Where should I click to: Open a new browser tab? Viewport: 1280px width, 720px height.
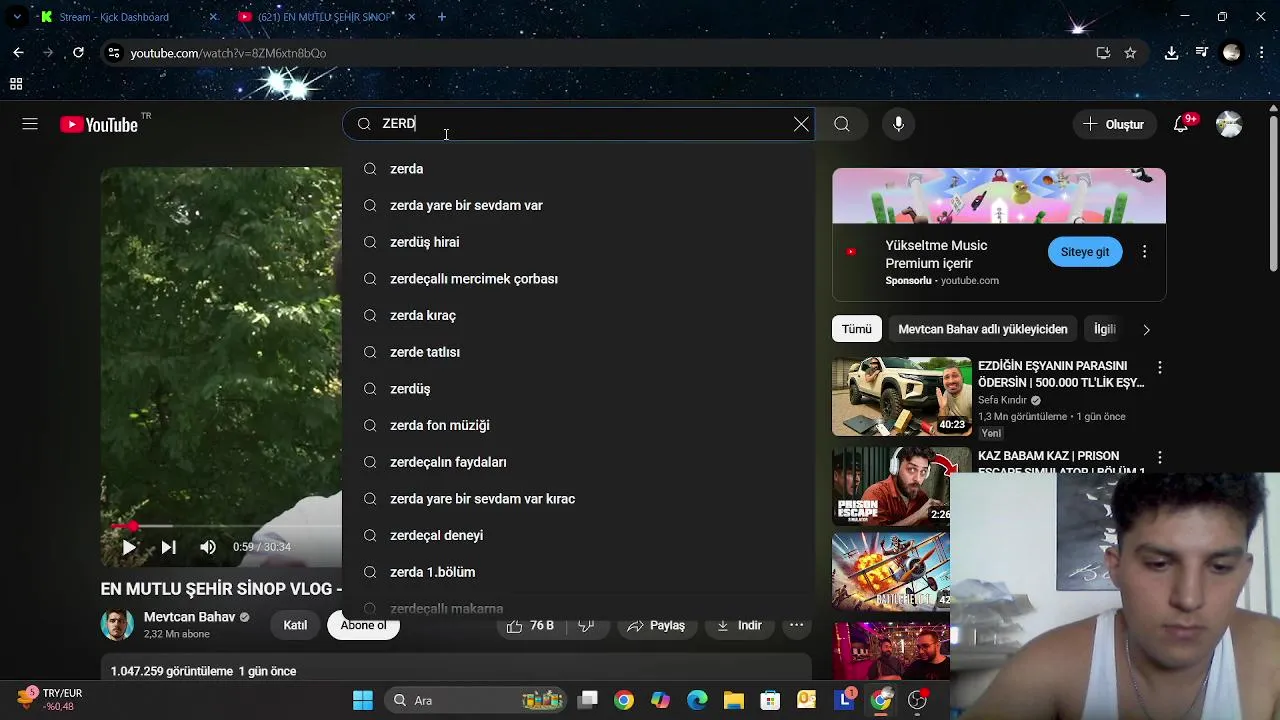(x=442, y=17)
